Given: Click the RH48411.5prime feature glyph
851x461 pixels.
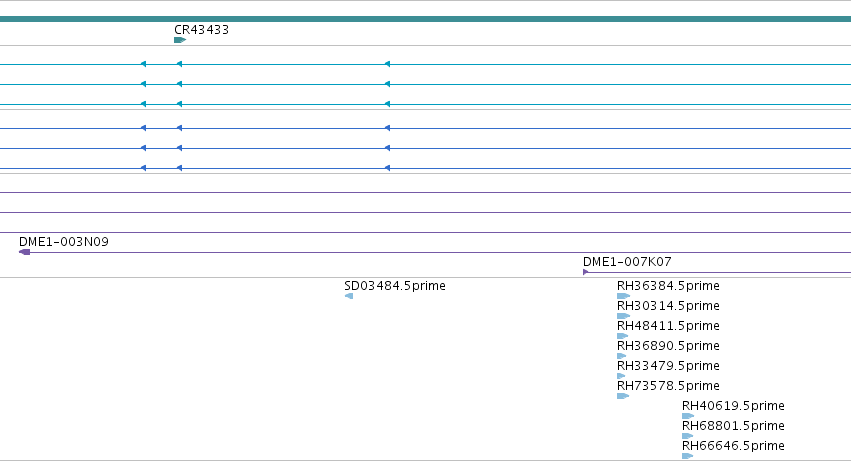Looking at the screenshot, I should coord(623,336).
